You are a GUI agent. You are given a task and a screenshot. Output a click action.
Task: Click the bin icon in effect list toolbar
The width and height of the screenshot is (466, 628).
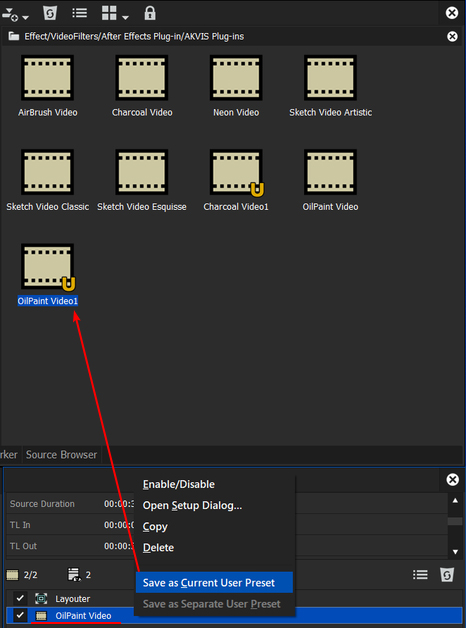click(x=447, y=575)
